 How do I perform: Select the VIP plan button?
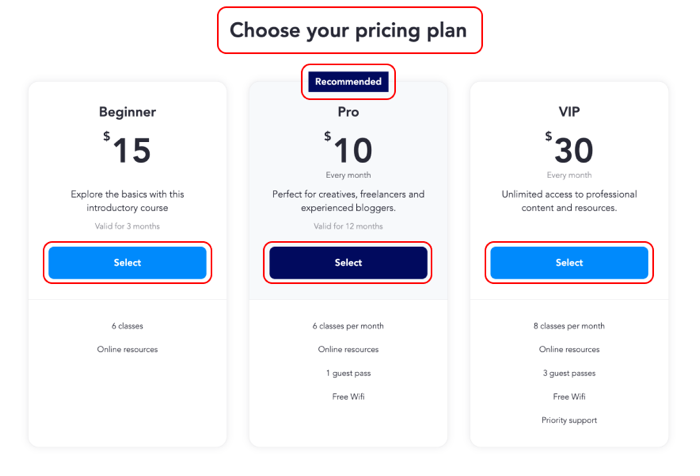coord(569,263)
